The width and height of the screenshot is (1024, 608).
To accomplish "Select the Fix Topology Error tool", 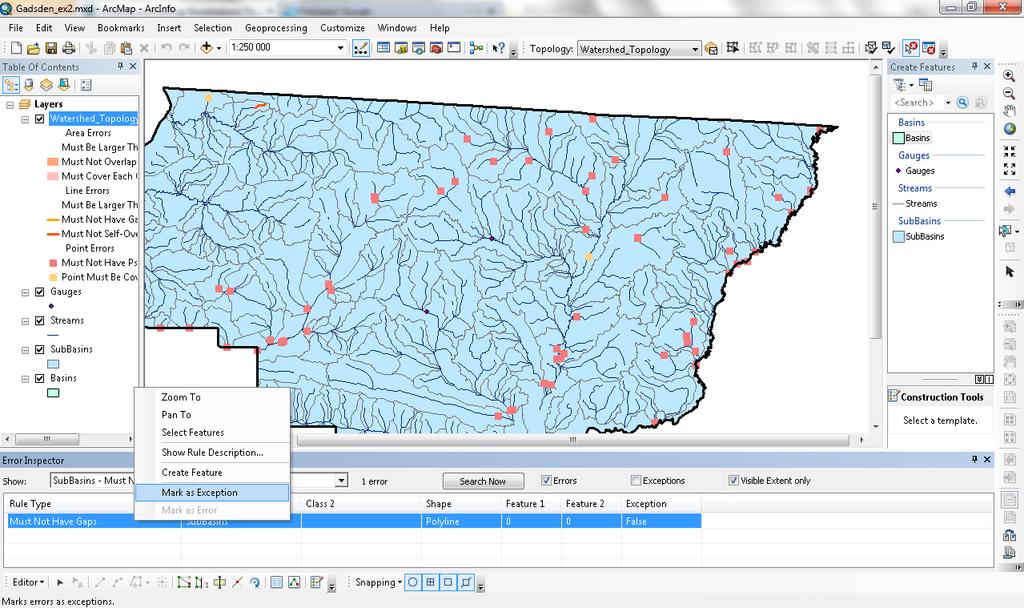I will tap(910, 48).
